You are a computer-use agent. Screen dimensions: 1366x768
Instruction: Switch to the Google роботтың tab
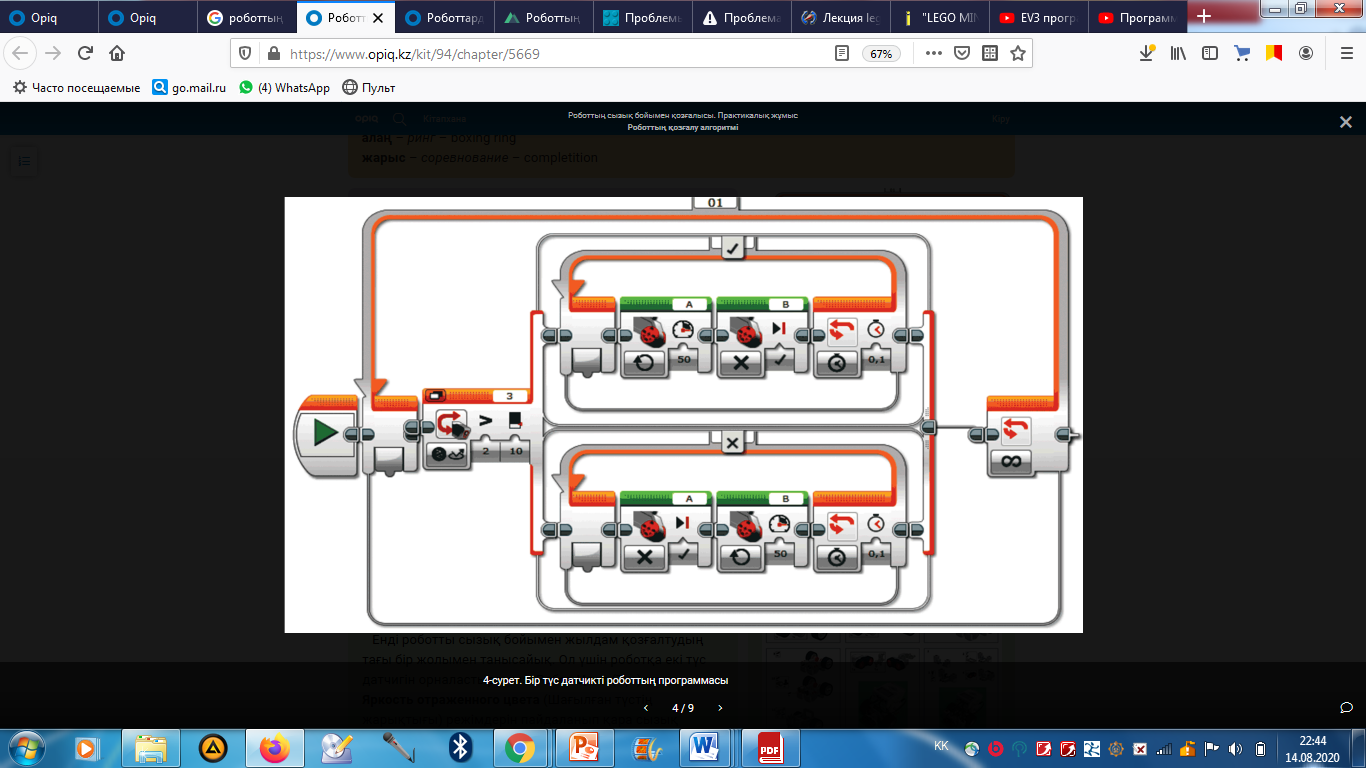pyautogui.click(x=248, y=17)
